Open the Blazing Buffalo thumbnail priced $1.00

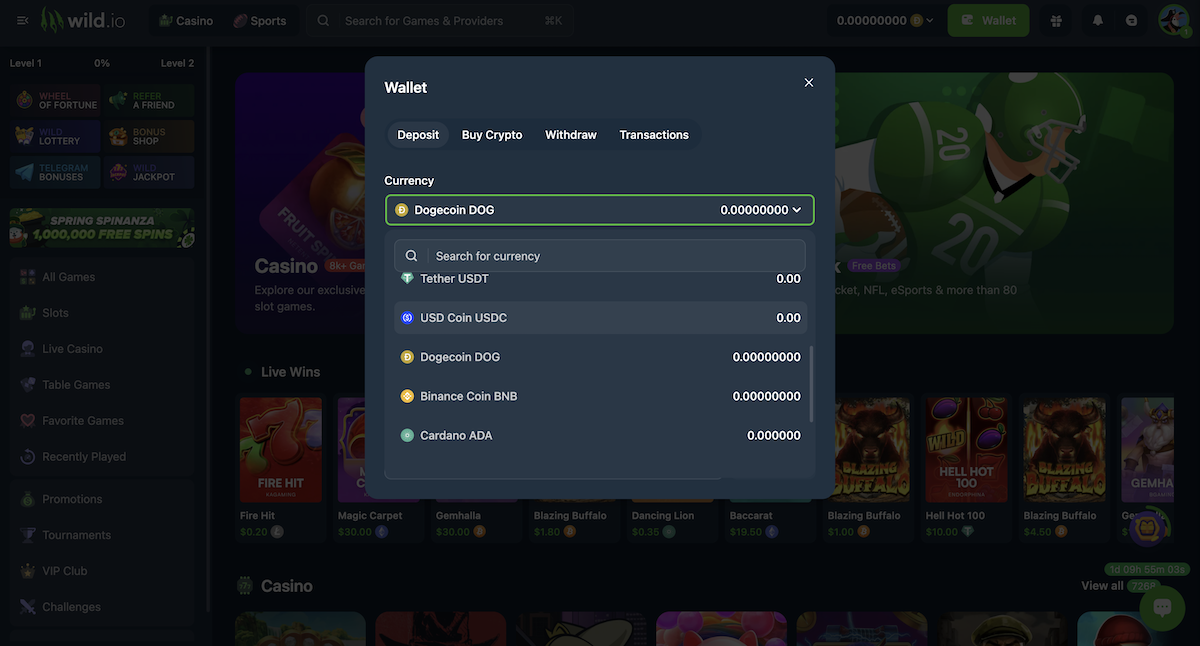869,450
